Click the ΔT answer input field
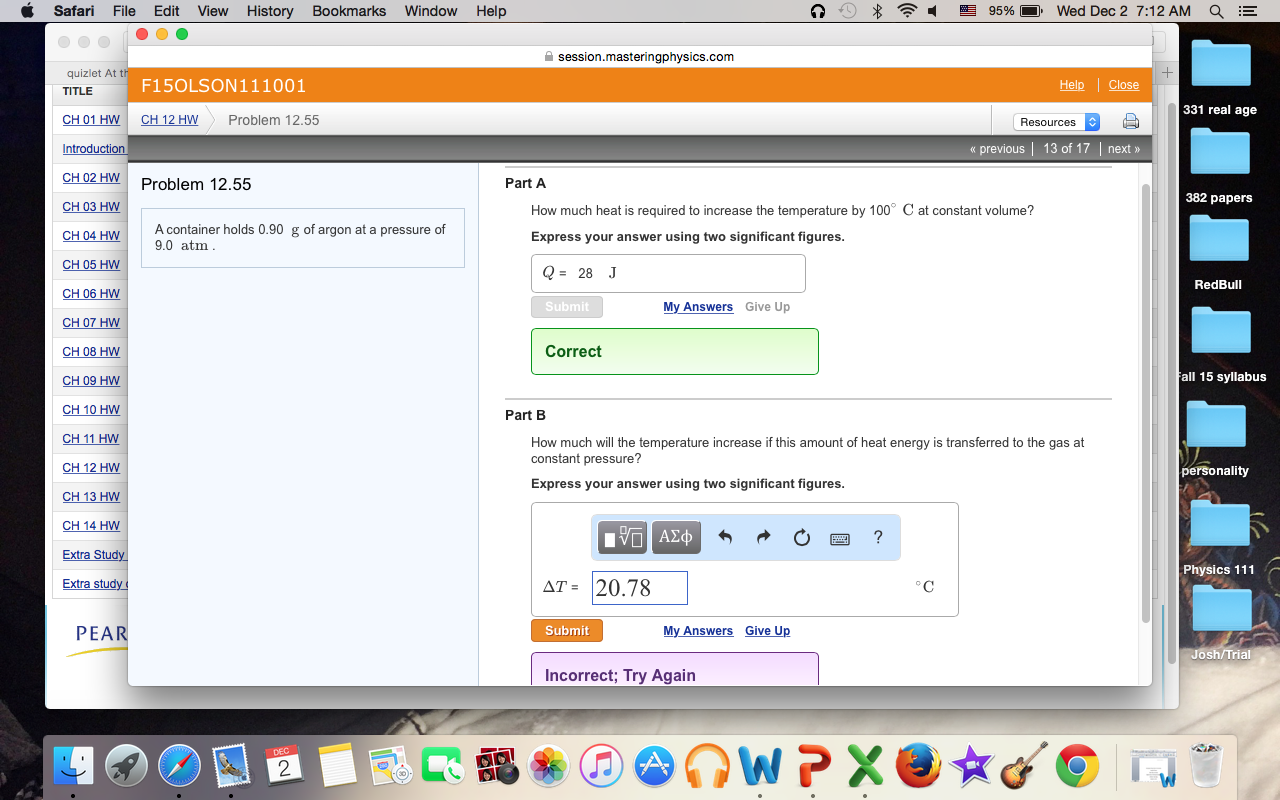This screenshot has width=1280, height=800. (640, 588)
